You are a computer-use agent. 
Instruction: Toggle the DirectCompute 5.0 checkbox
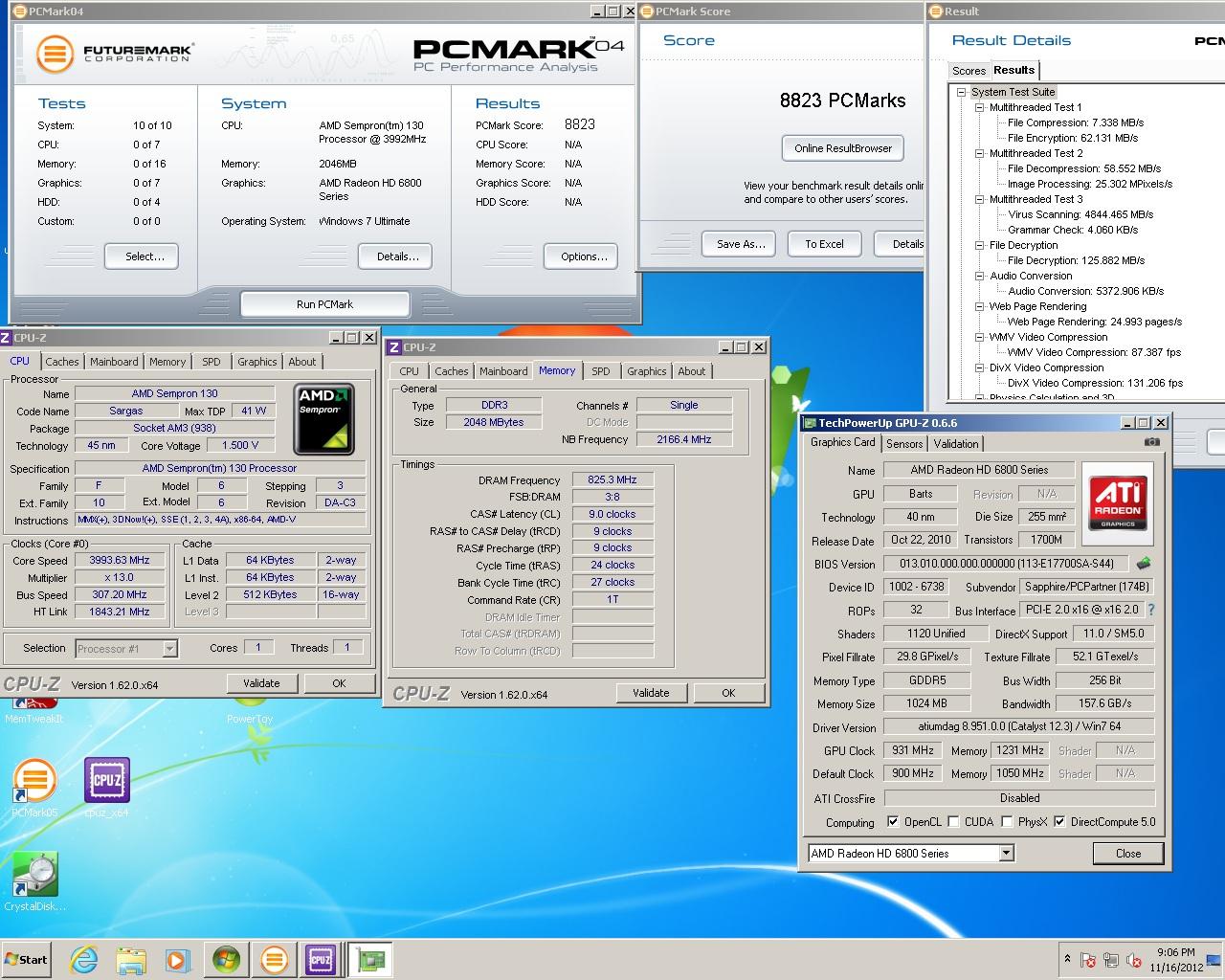click(x=1059, y=821)
